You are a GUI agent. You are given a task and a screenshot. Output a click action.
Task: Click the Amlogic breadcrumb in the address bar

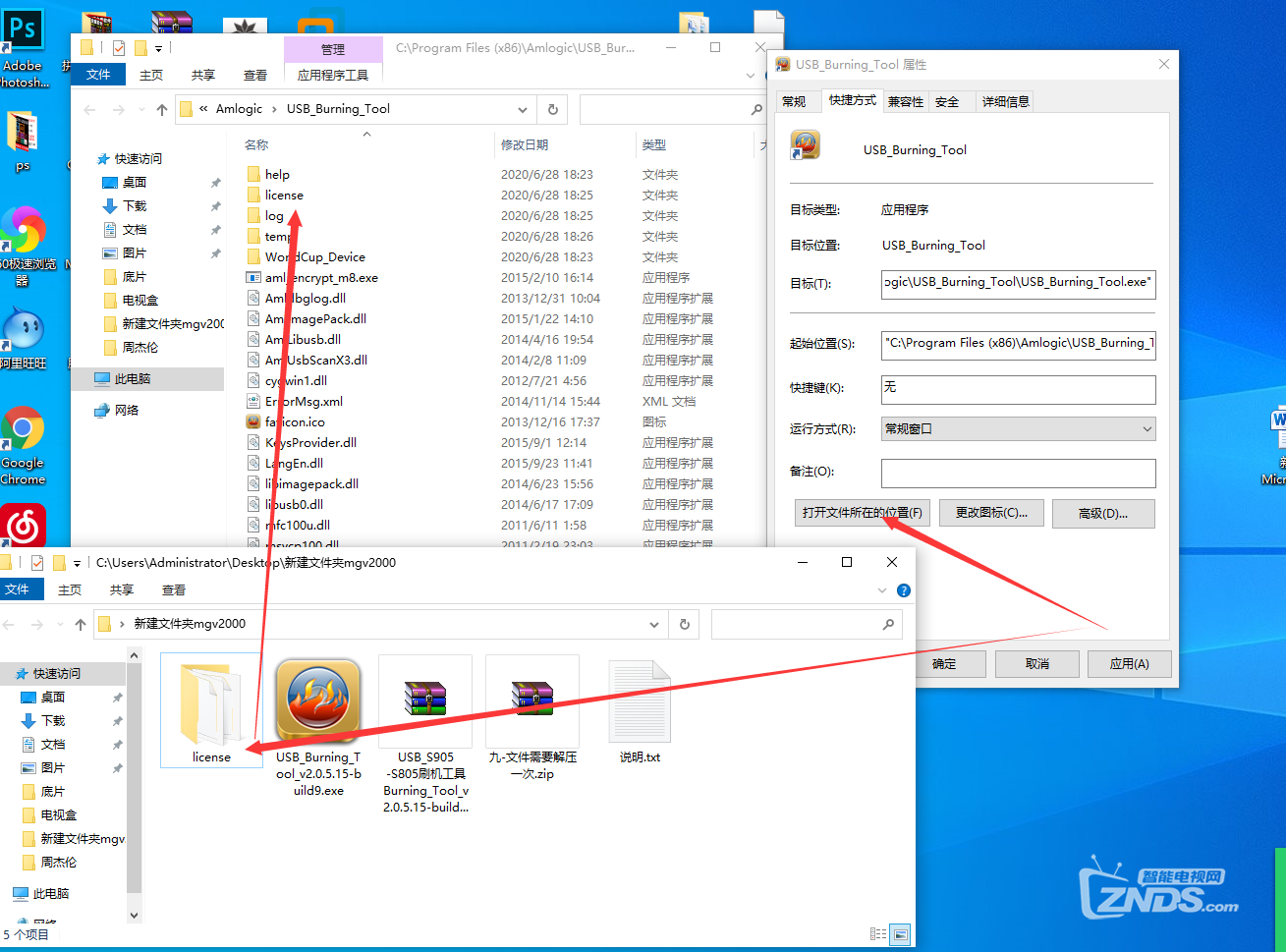240,109
